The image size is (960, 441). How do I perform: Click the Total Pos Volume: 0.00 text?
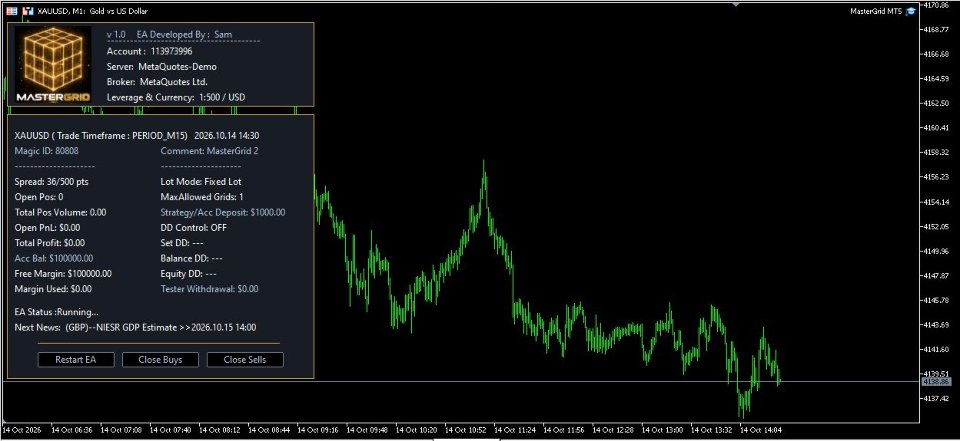[x=60, y=212]
